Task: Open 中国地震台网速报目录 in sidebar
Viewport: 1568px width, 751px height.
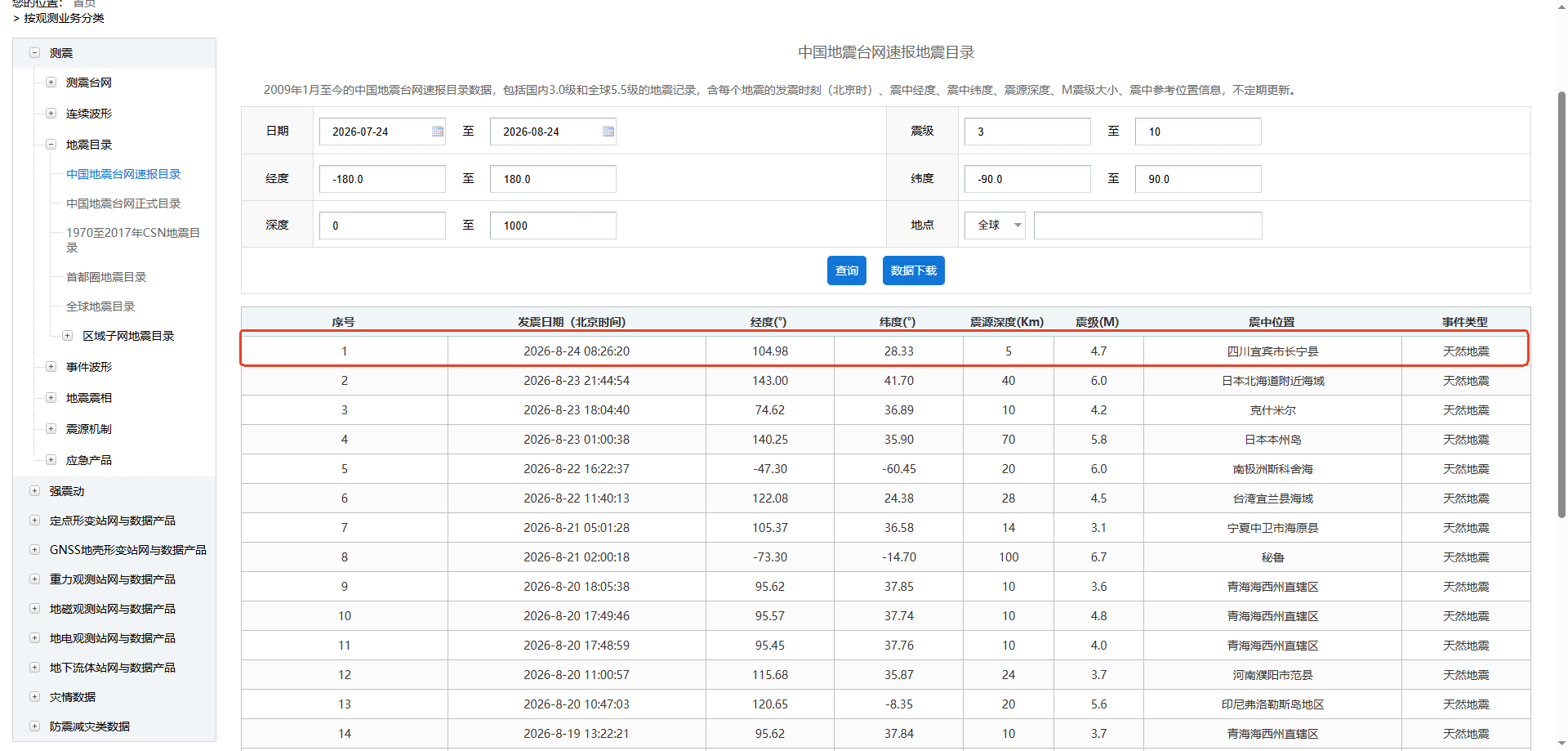Action: pyautogui.click(x=123, y=174)
